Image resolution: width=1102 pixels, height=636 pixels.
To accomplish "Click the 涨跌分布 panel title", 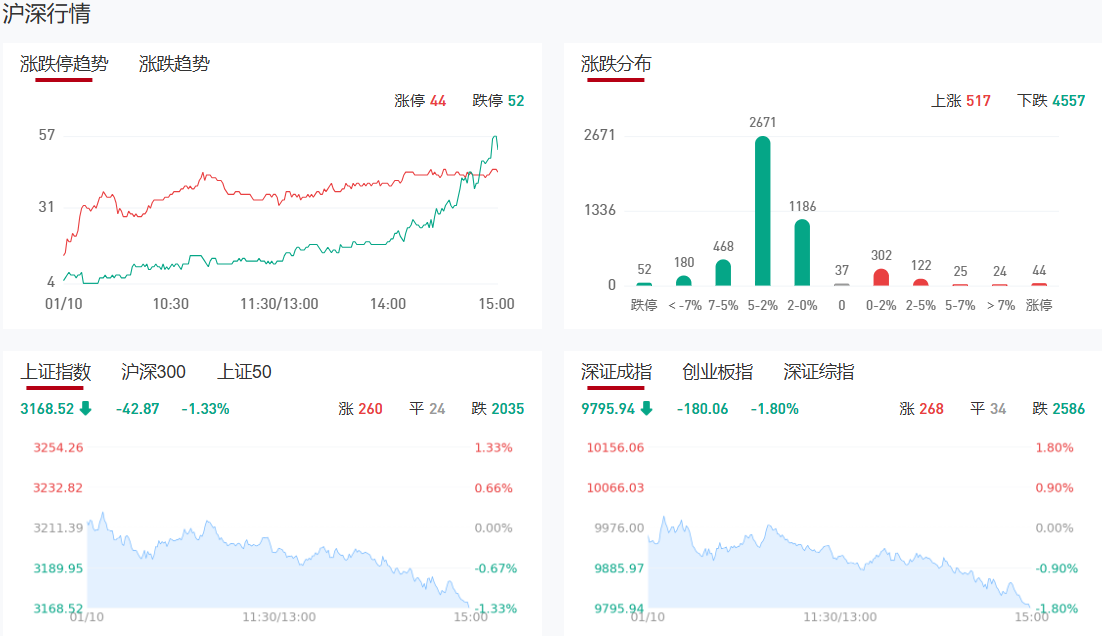I will pos(616,64).
